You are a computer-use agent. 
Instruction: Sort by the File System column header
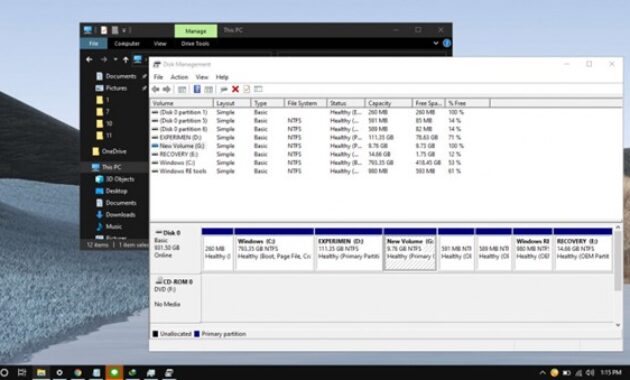click(x=306, y=103)
